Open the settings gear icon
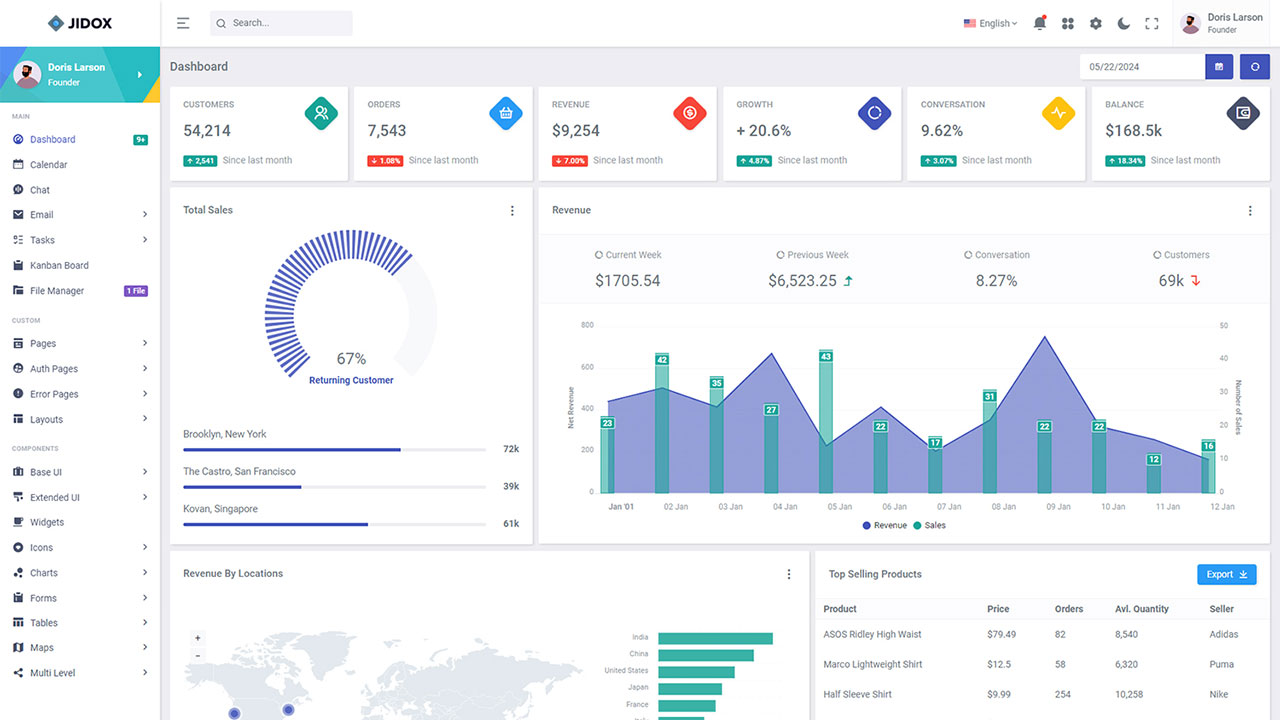 1096,23
